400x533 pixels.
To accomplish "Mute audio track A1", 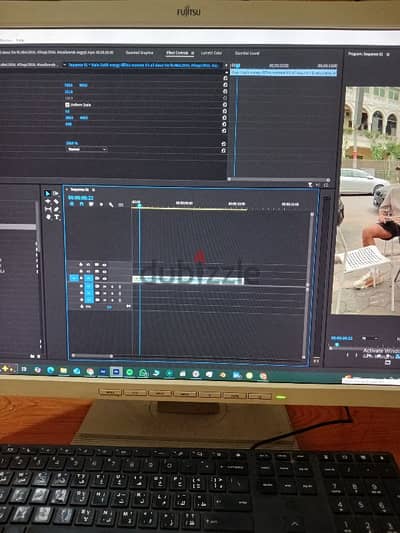I will click(105, 286).
